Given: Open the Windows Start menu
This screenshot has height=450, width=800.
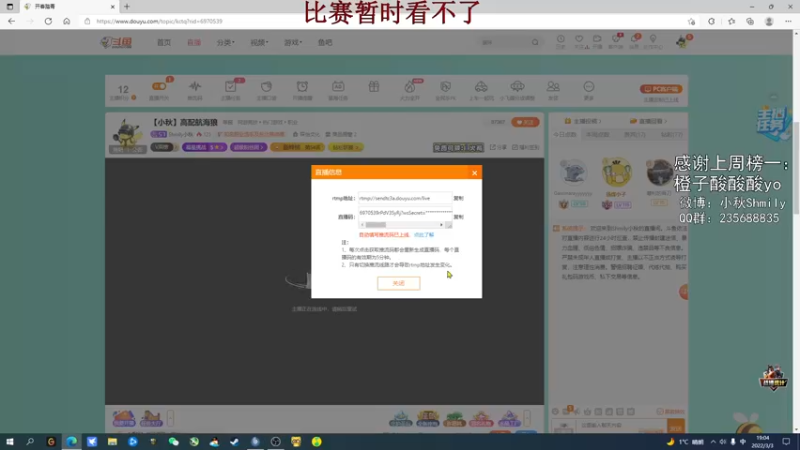Looking at the screenshot, I should [x=10, y=442].
